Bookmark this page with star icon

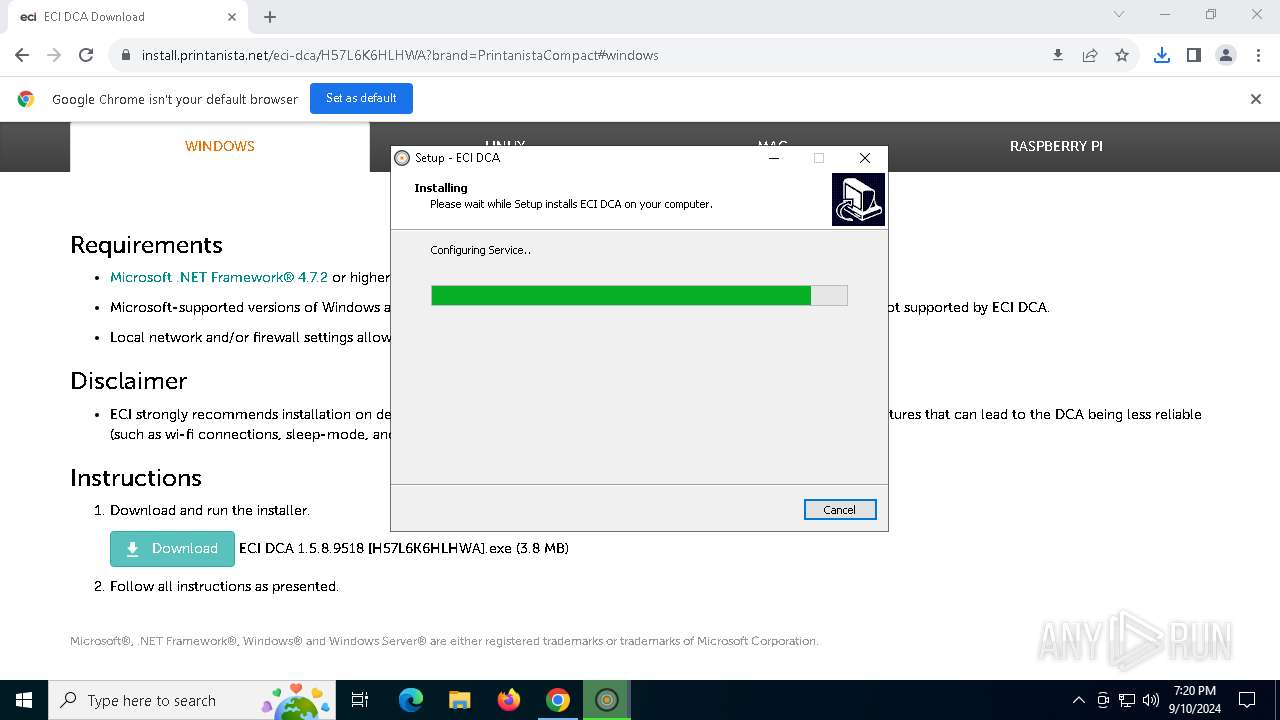[x=1122, y=55]
